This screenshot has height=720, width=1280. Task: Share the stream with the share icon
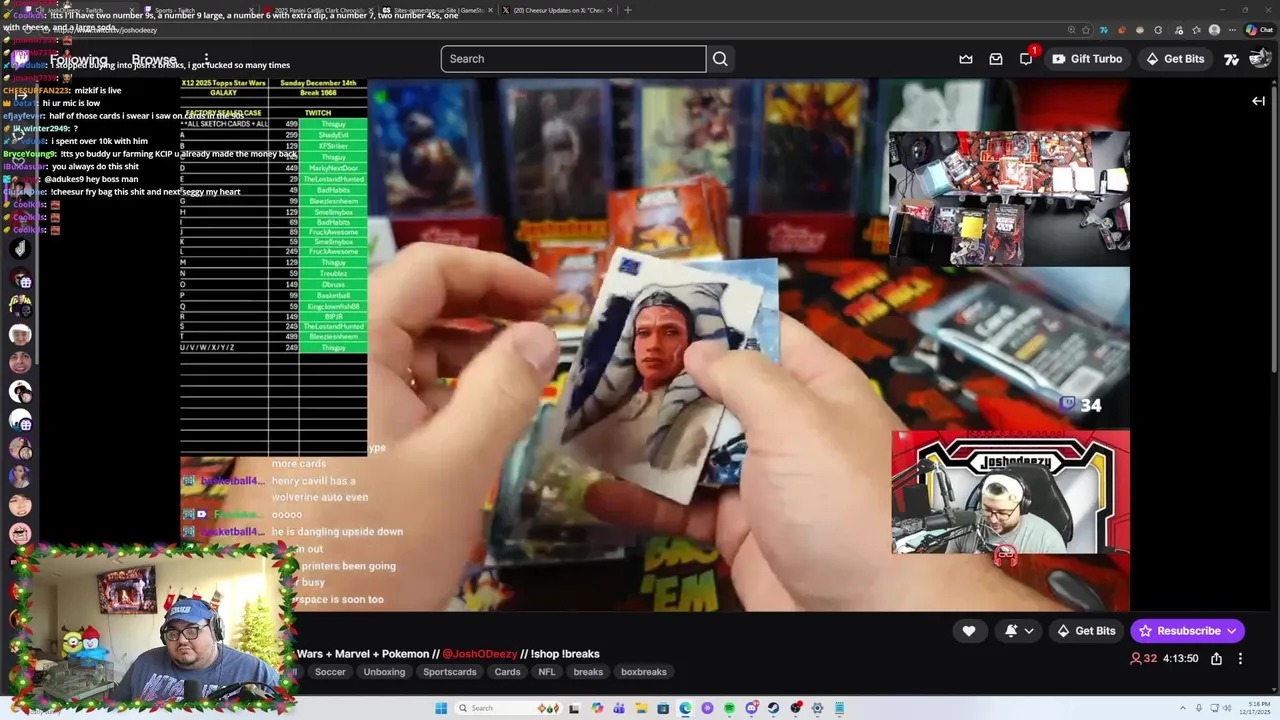point(1216,658)
